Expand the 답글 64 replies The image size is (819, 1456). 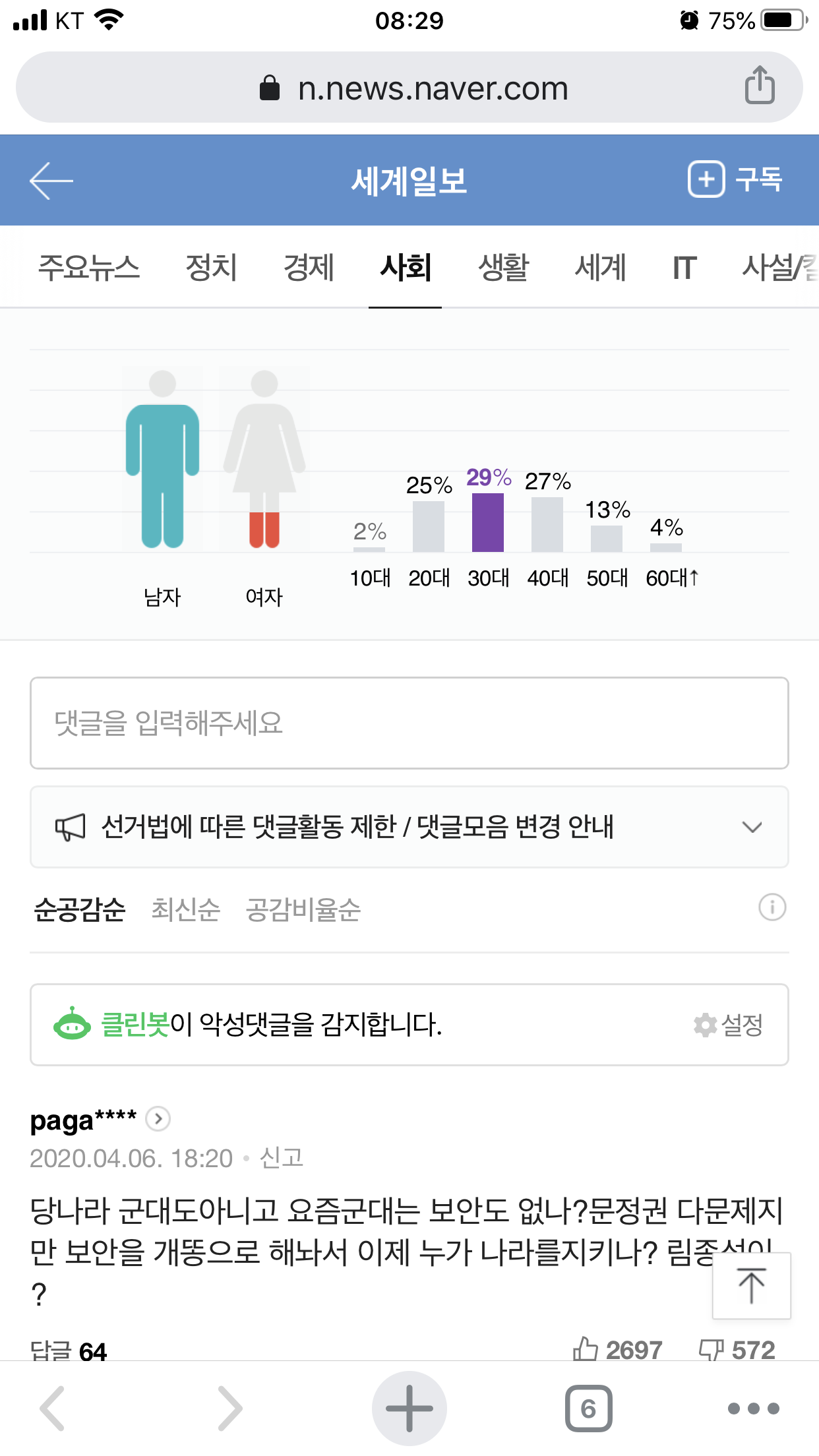69,1350
